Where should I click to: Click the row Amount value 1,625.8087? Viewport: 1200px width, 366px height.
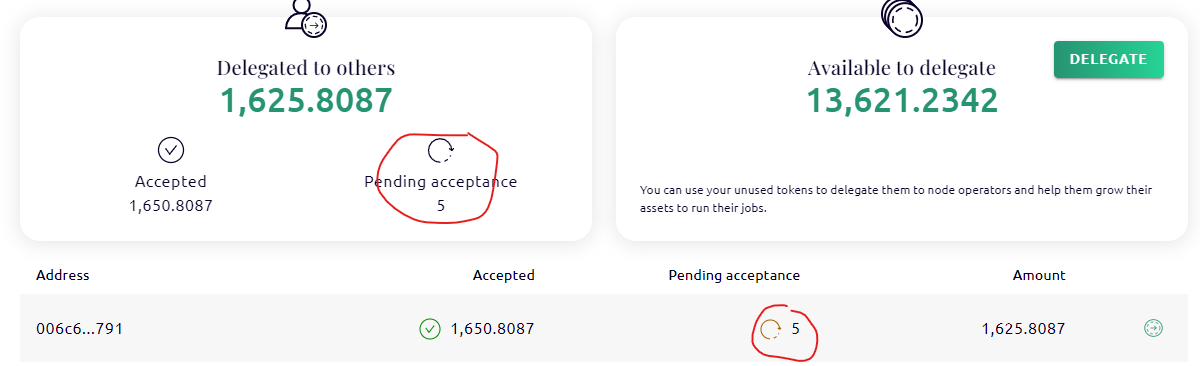click(1024, 328)
